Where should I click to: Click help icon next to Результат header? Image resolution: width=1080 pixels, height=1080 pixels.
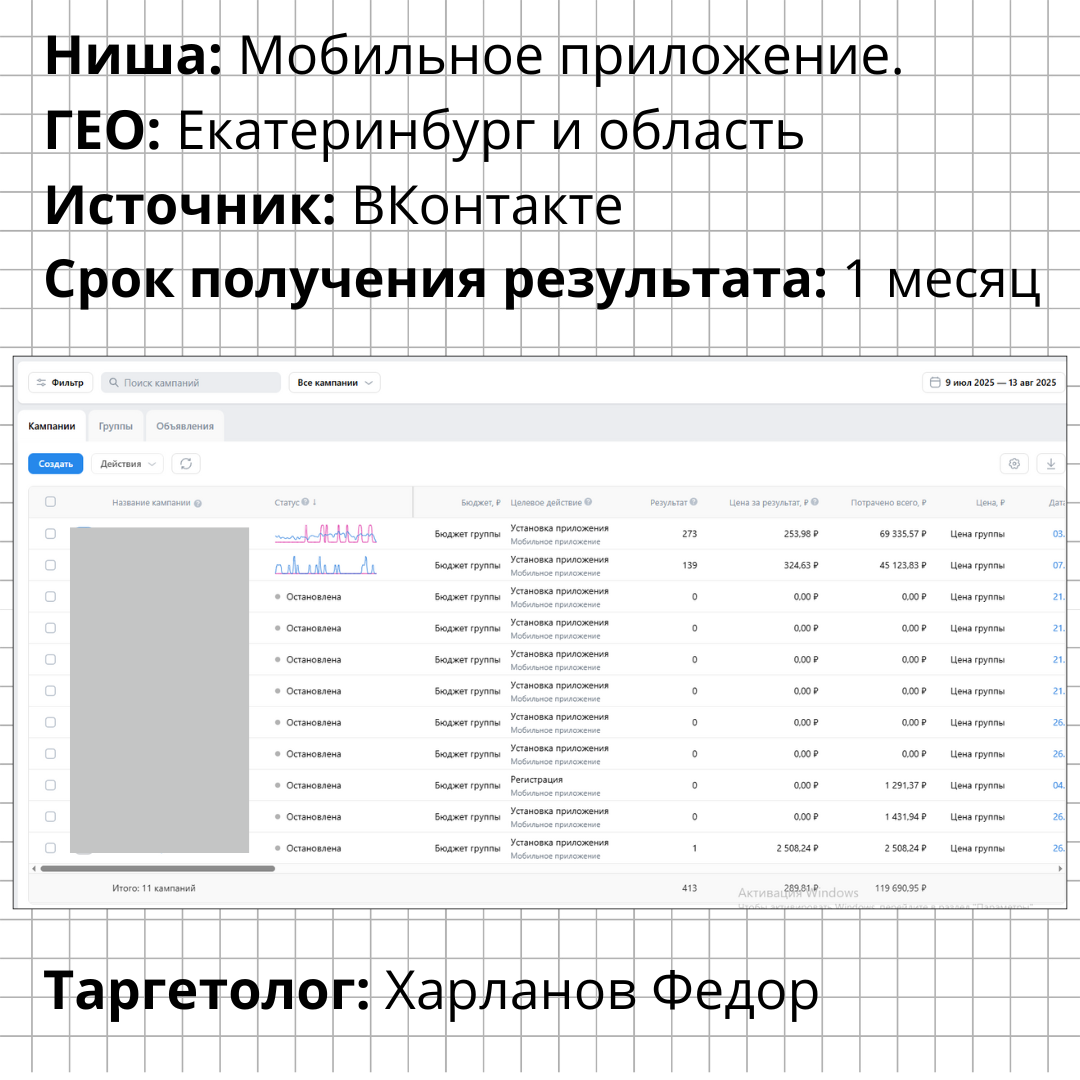(694, 502)
